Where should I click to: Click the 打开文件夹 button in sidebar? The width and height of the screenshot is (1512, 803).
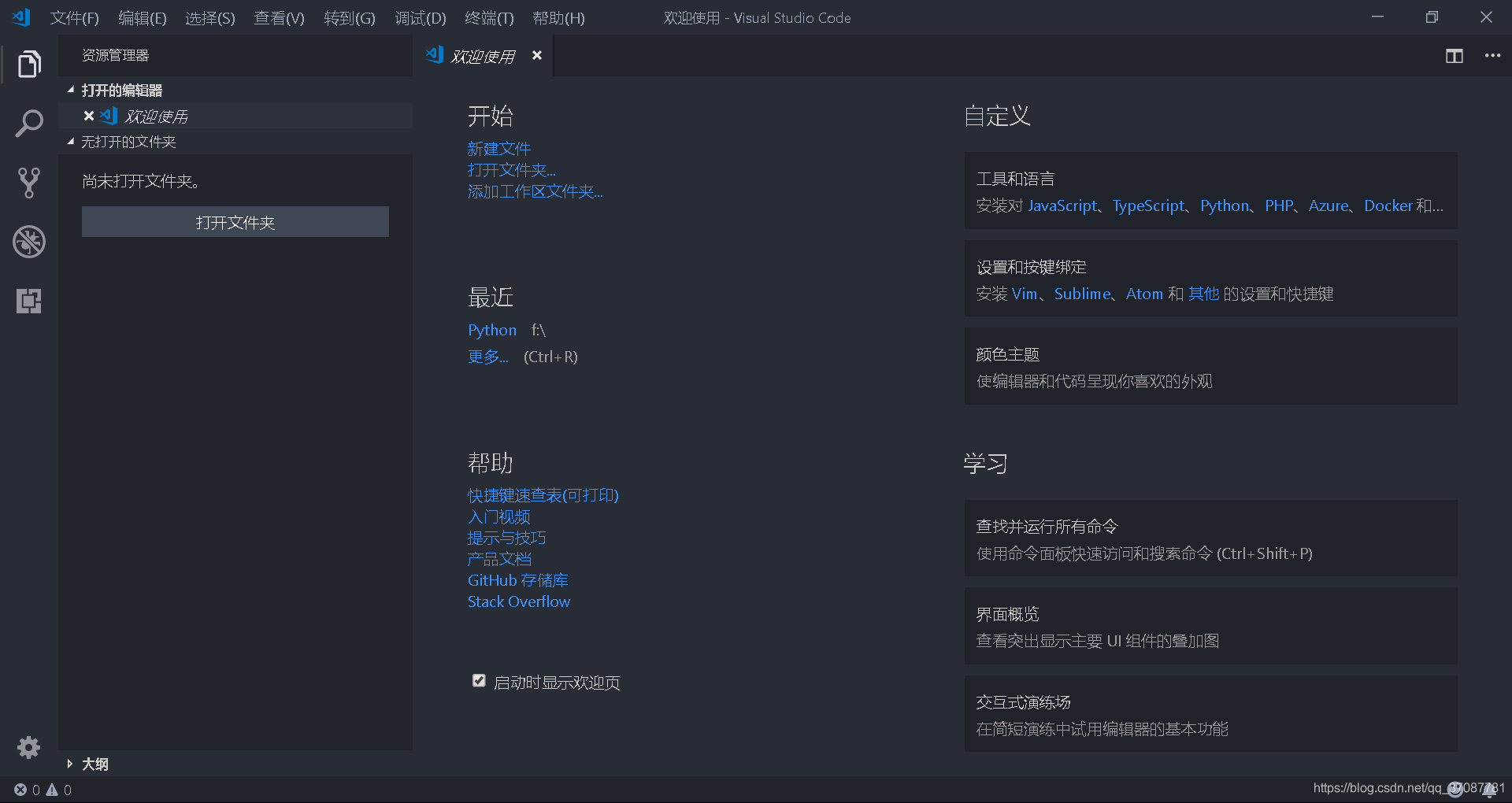(x=235, y=222)
